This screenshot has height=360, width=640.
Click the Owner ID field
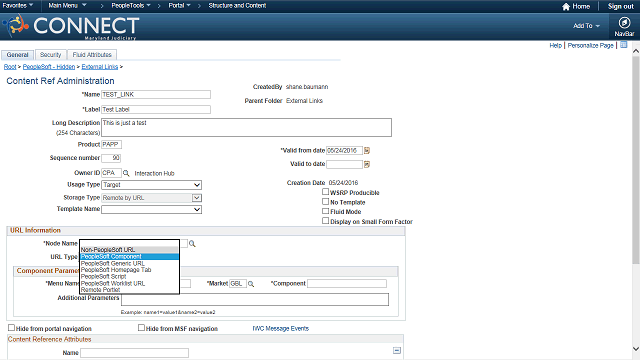click(111, 173)
